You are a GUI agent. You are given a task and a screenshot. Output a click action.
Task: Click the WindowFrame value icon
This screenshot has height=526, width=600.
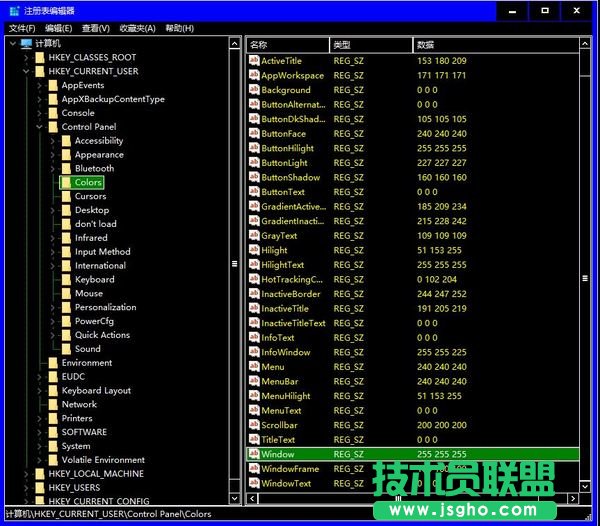pyautogui.click(x=254, y=469)
